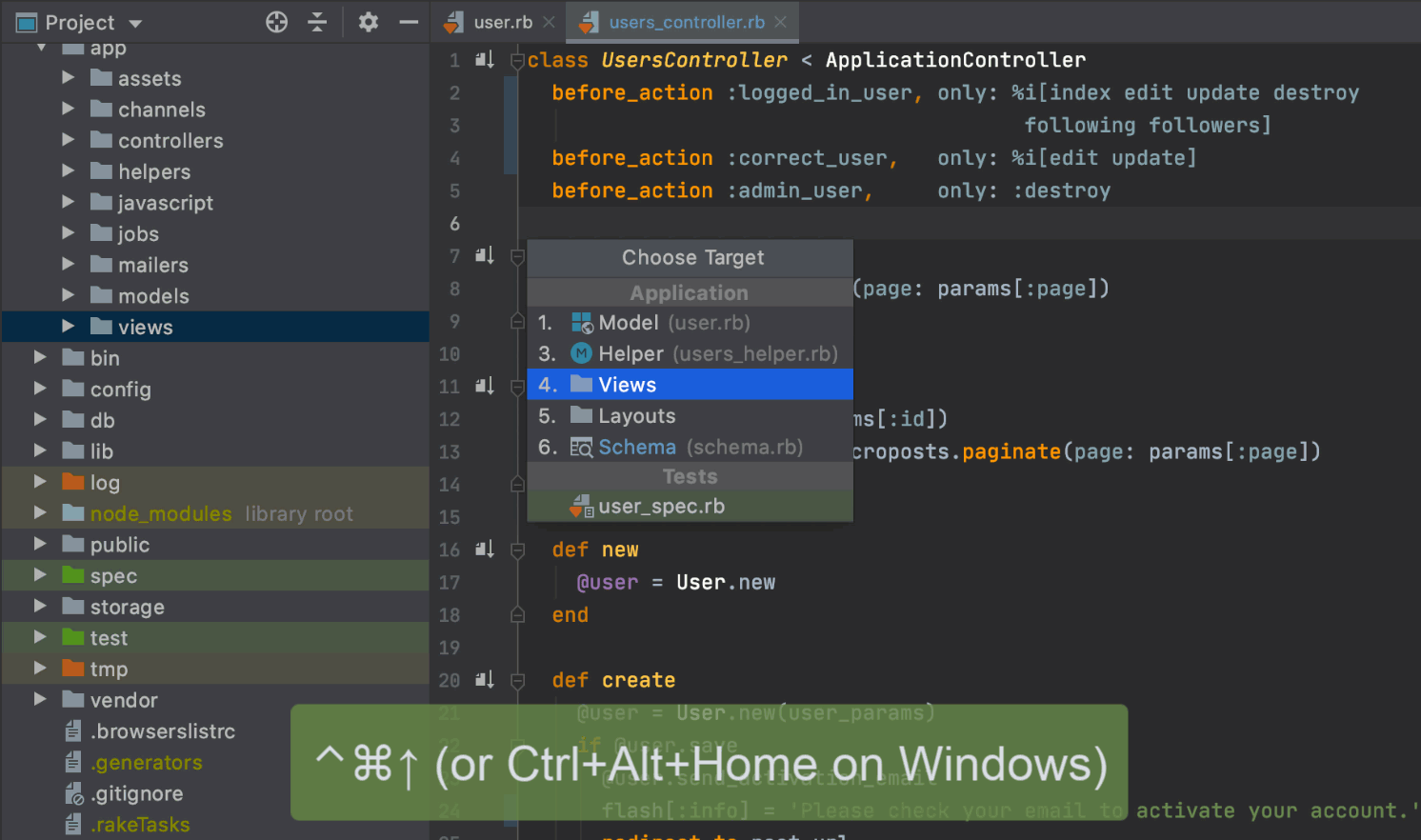1421x840 pixels.
Task: Toggle code fold marker on line 16
Action: pos(517,550)
